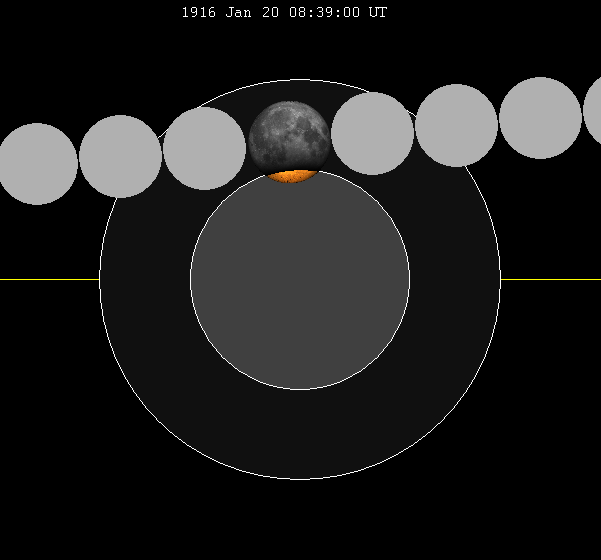The width and height of the screenshot is (601, 560).
Task: Select the second gray Moon disc from left
Action: pos(120,156)
